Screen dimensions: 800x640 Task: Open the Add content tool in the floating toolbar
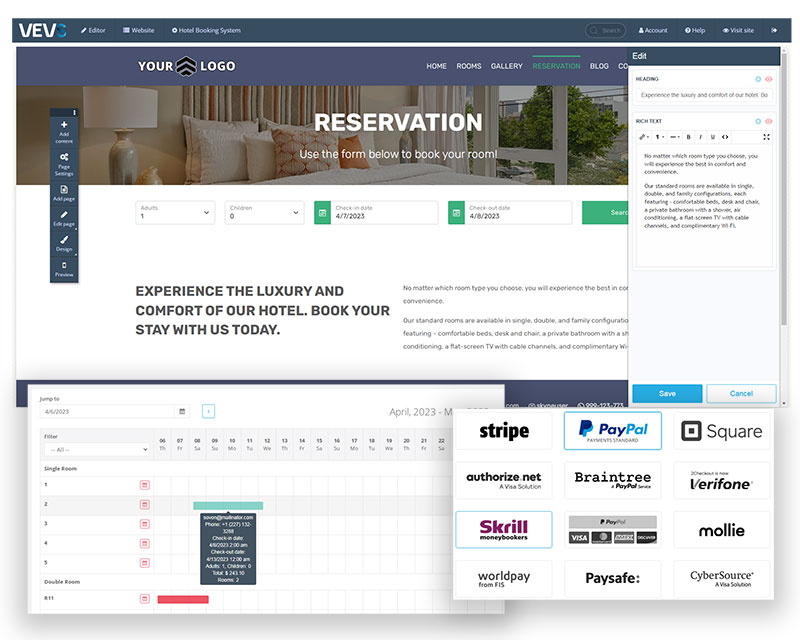64,132
